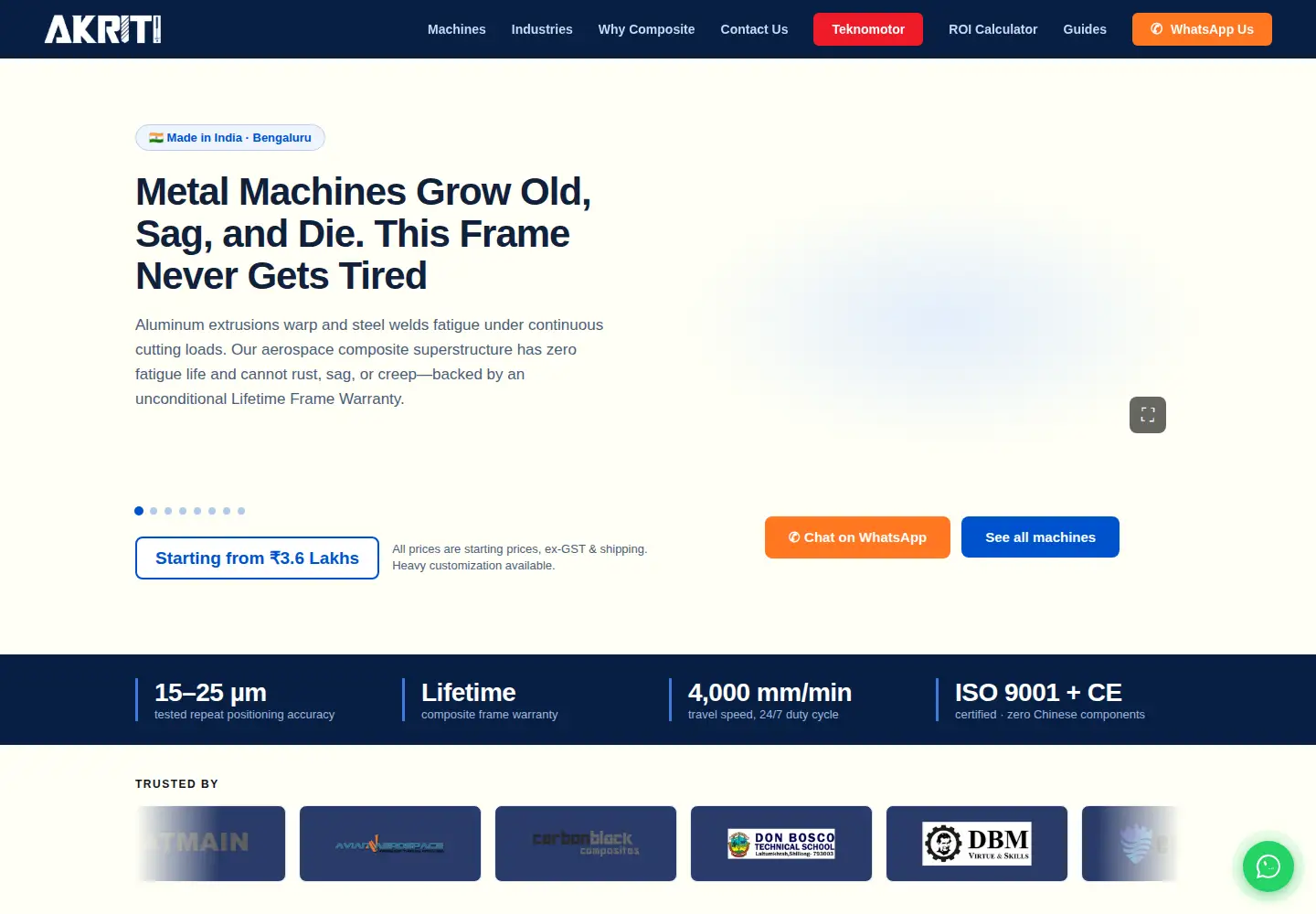Image resolution: width=1316 pixels, height=914 pixels.
Task: Click the DBM Virtue & Skills logo
Action: [x=977, y=844]
